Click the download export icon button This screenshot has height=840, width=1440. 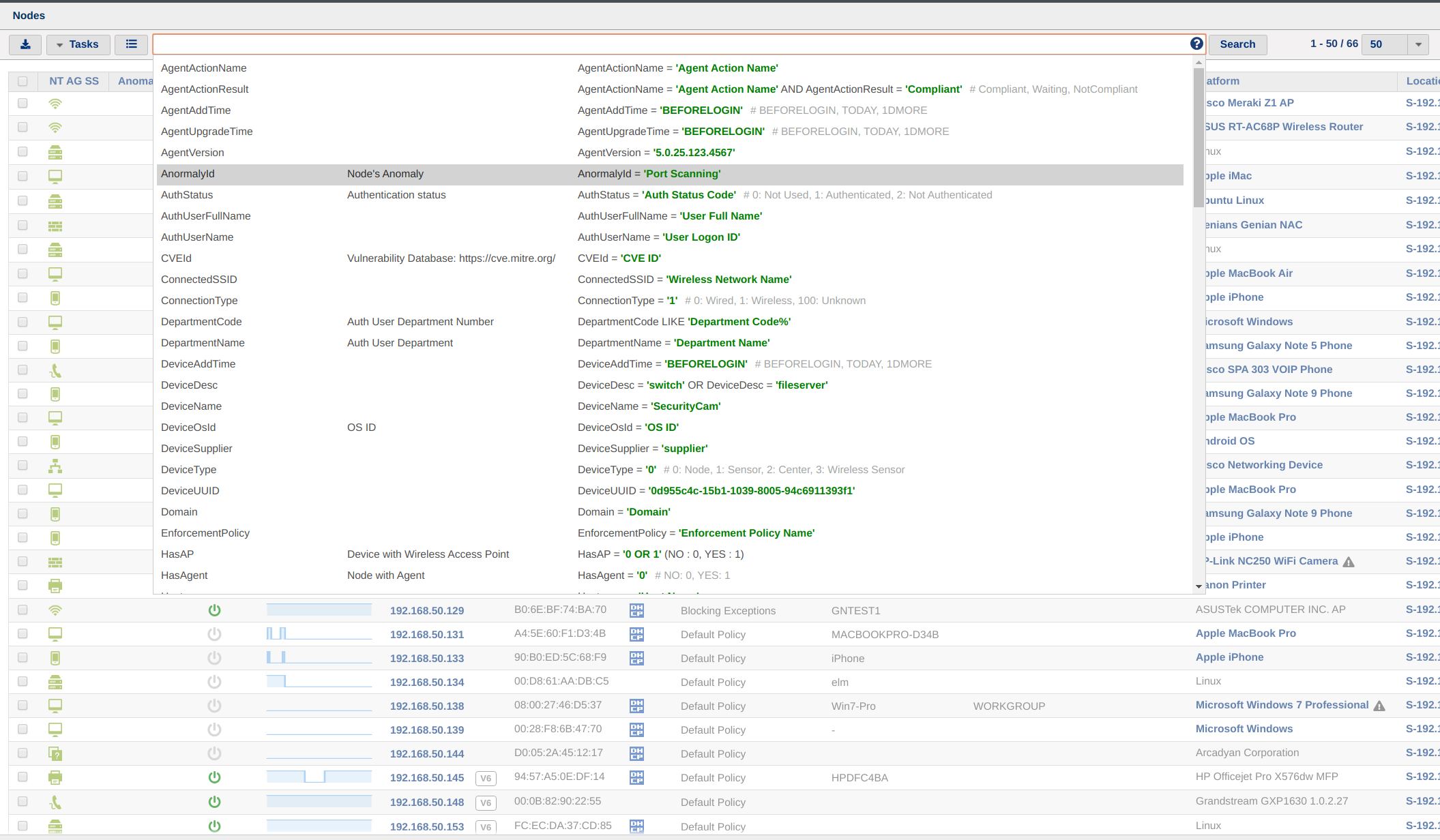click(x=25, y=44)
